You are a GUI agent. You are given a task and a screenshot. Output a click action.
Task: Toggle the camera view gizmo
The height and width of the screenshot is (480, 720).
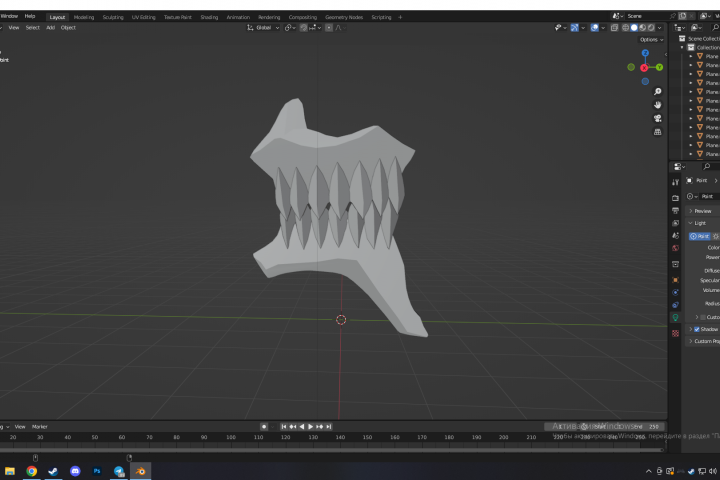point(658,119)
